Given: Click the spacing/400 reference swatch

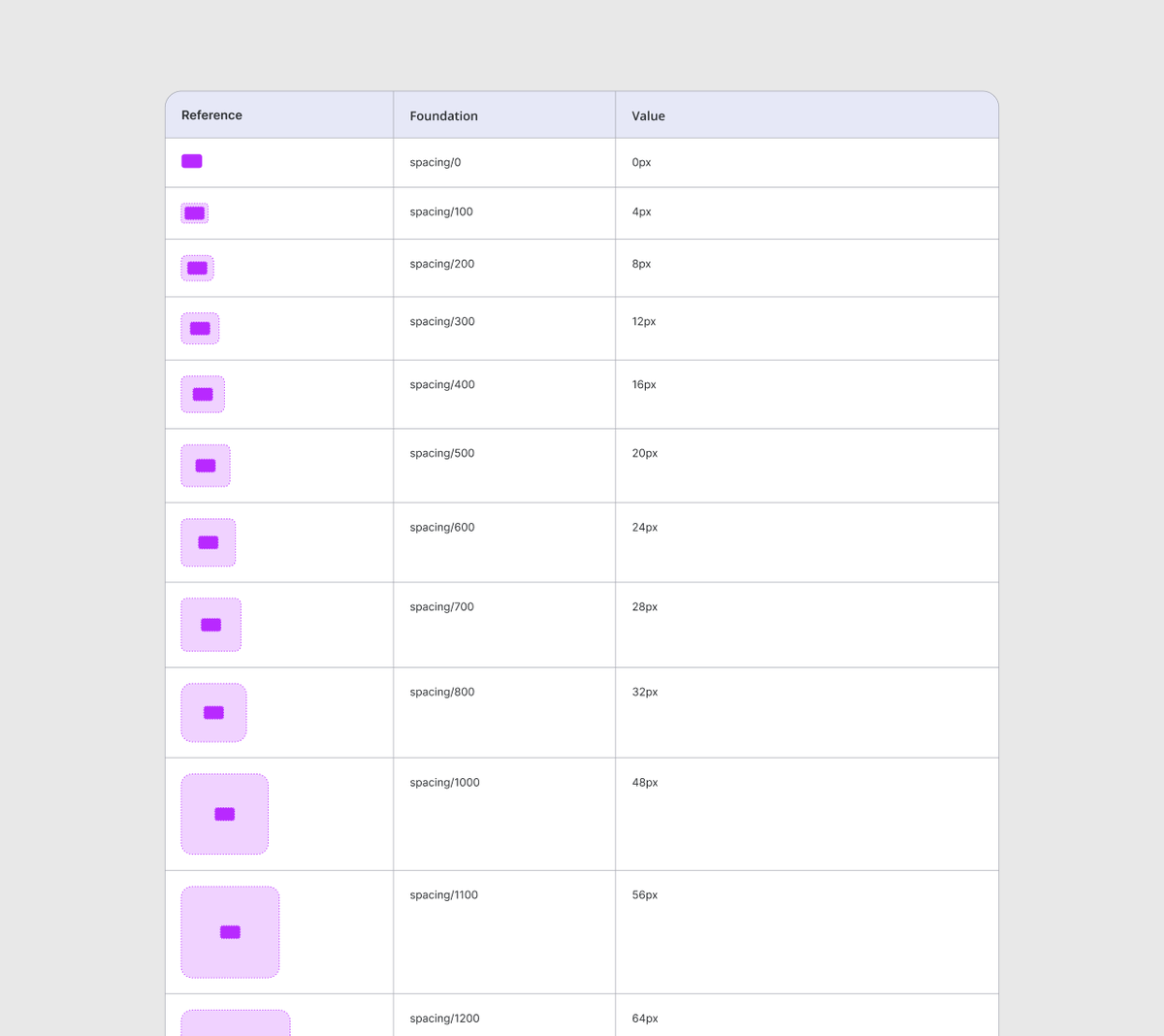Looking at the screenshot, I should point(203,394).
